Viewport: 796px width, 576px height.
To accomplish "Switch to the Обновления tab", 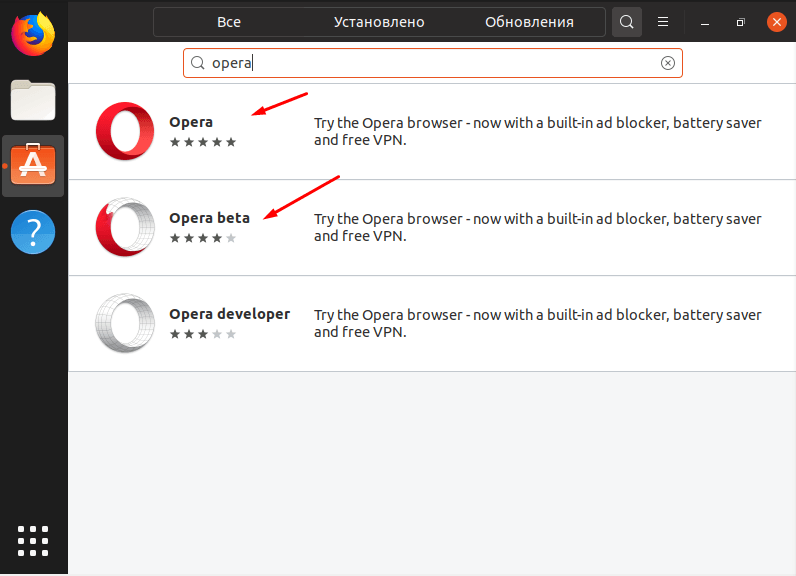I will point(529,22).
